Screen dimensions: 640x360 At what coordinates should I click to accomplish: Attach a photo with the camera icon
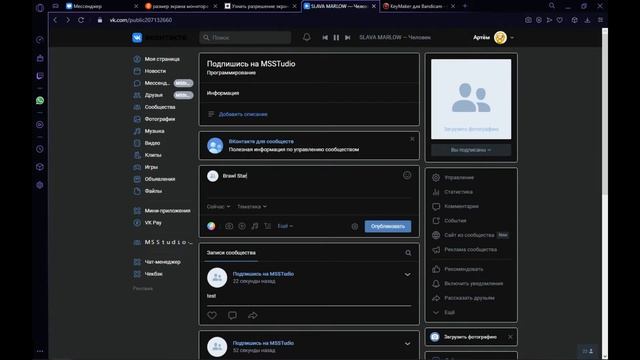click(x=229, y=226)
